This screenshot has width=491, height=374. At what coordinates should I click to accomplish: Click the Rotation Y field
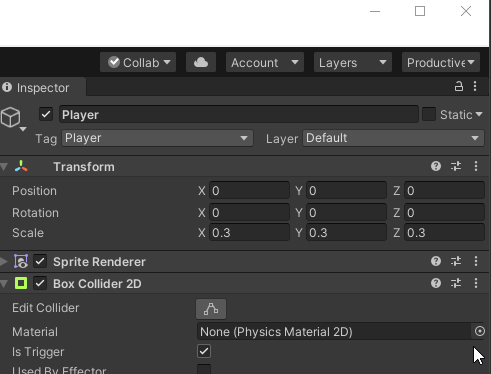click(x=346, y=213)
